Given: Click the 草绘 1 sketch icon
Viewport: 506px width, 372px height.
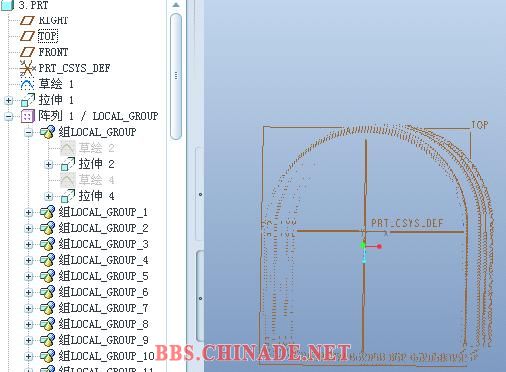Looking at the screenshot, I should point(27,84).
